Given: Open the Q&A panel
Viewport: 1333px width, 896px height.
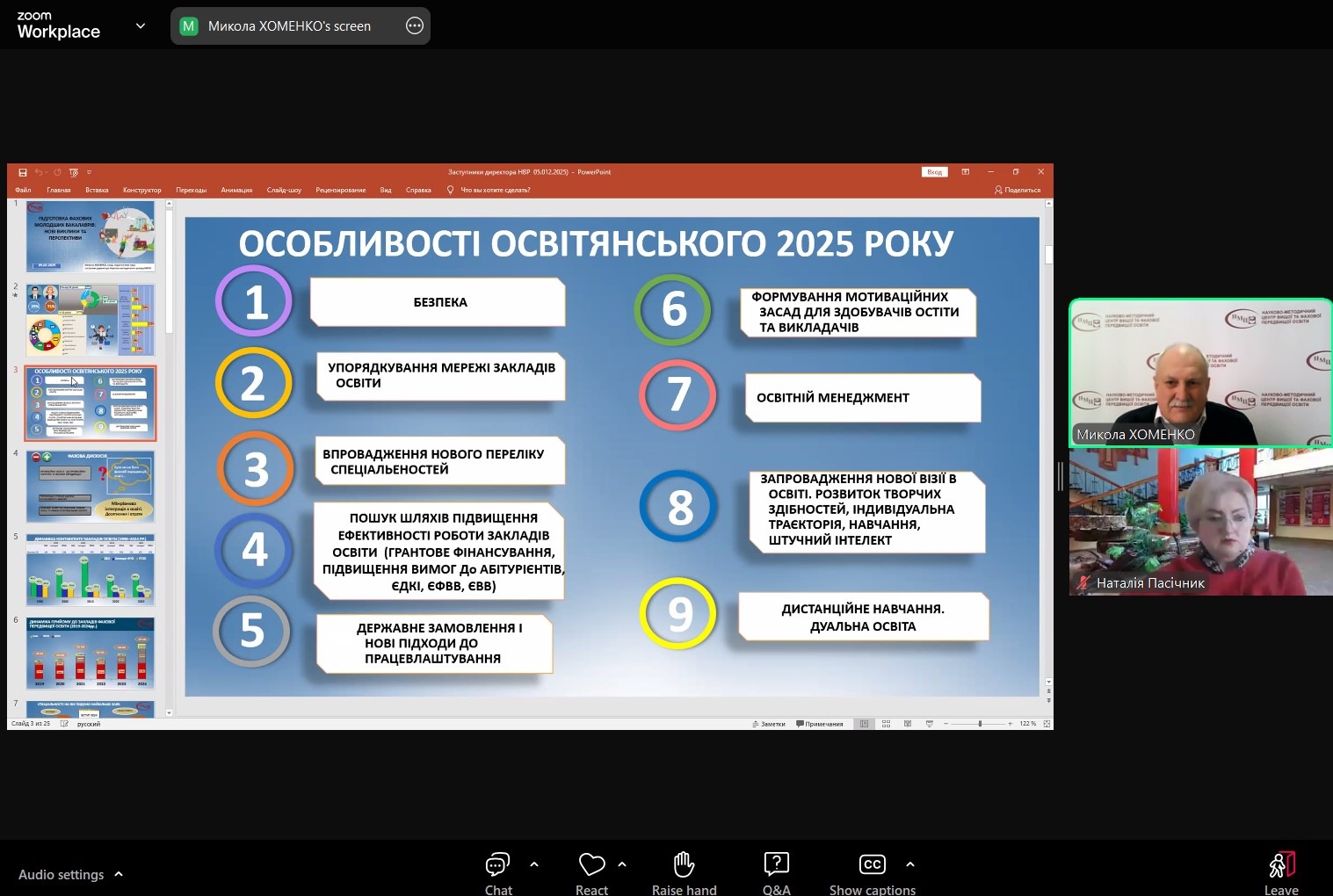Looking at the screenshot, I should pos(776,865).
